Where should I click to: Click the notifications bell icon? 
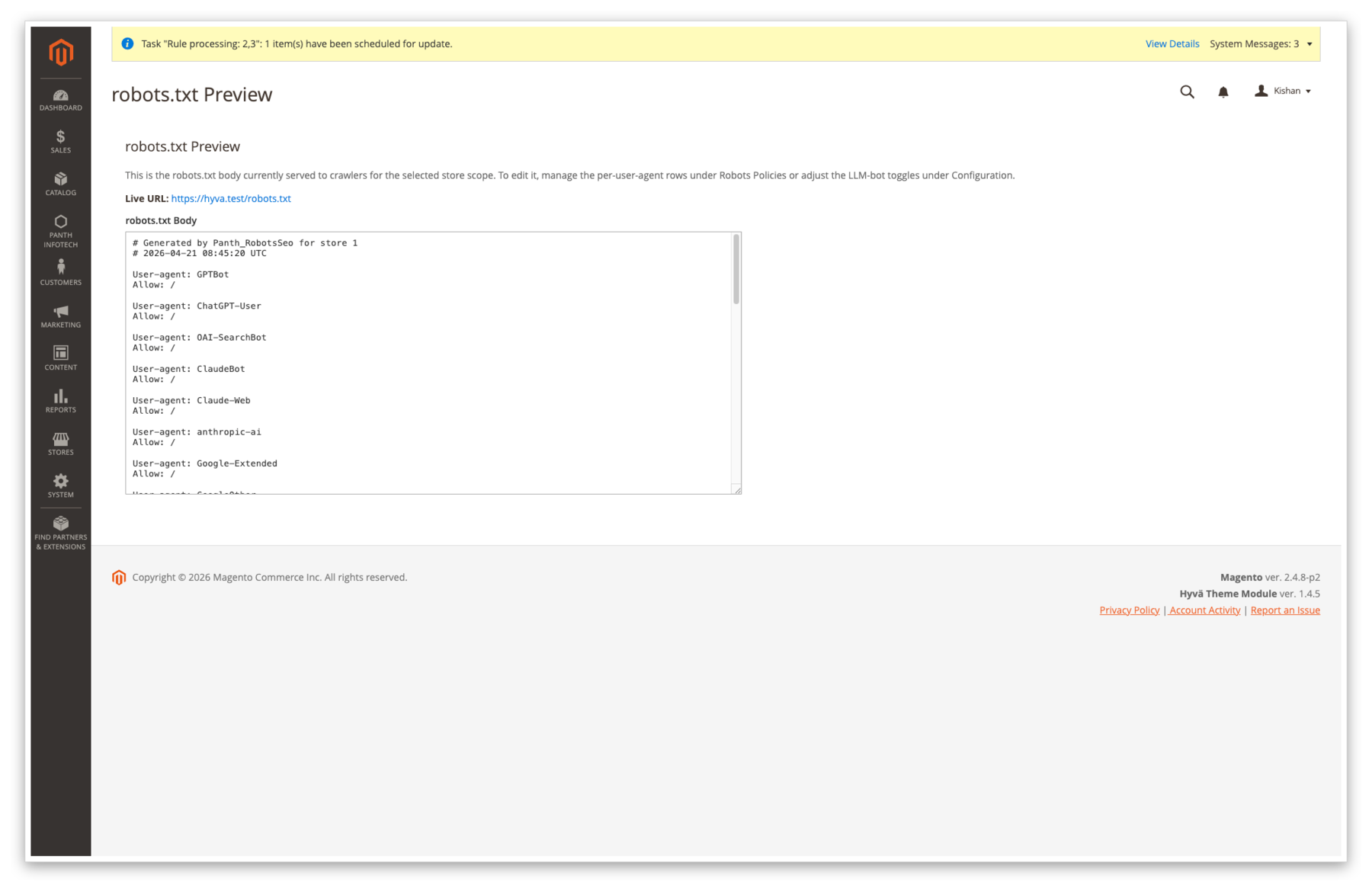click(1223, 91)
